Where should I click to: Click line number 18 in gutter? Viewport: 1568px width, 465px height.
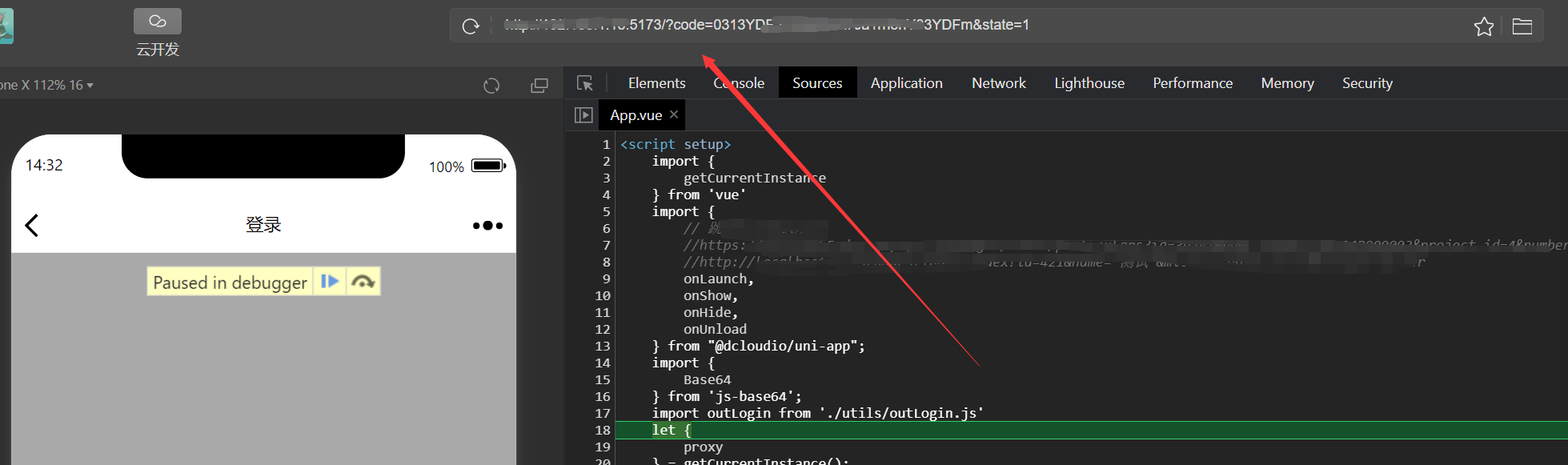[x=603, y=430]
